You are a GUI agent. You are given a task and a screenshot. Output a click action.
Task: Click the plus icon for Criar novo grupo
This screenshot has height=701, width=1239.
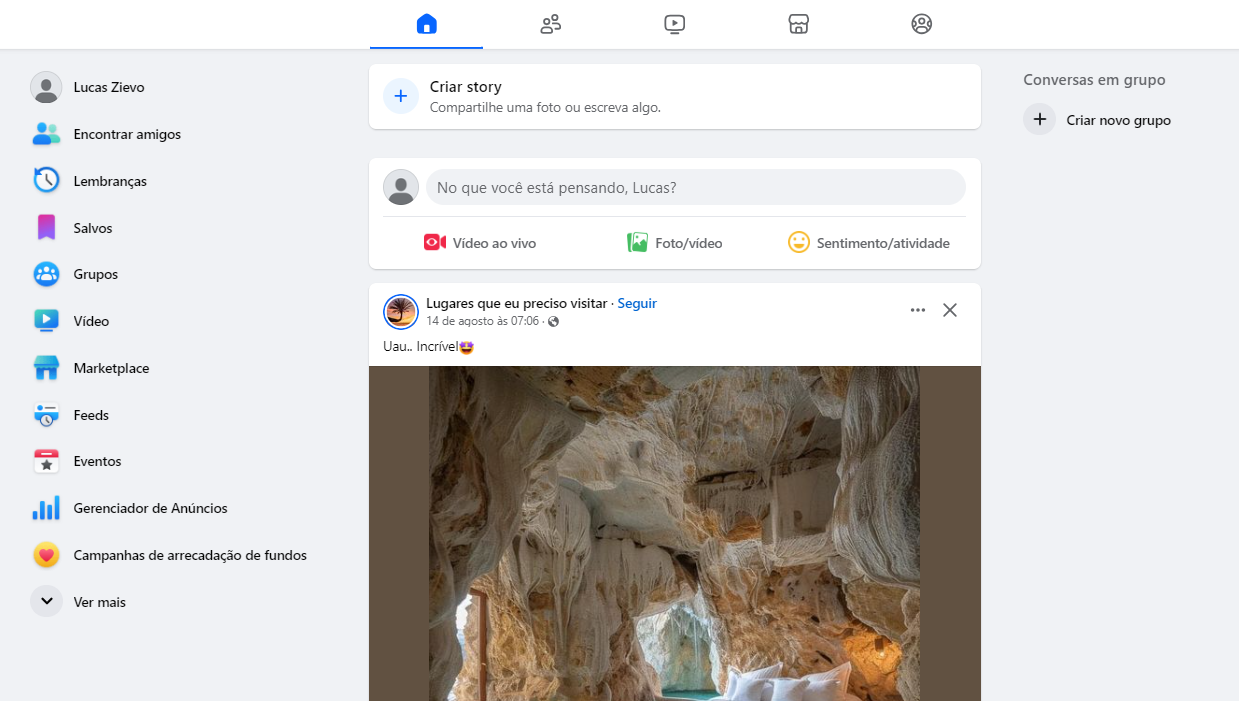(x=1040, y=119)
